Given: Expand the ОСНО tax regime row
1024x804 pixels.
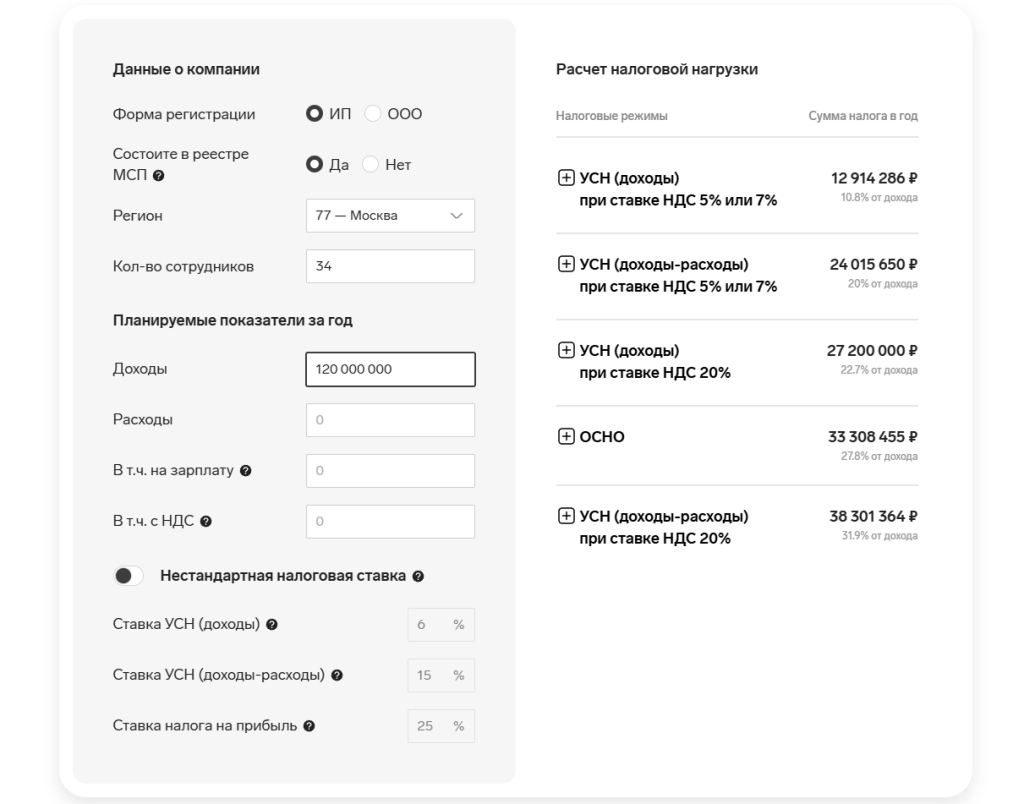Looking at the screenshot, I should pyautogui.click(x=566, y=436).
